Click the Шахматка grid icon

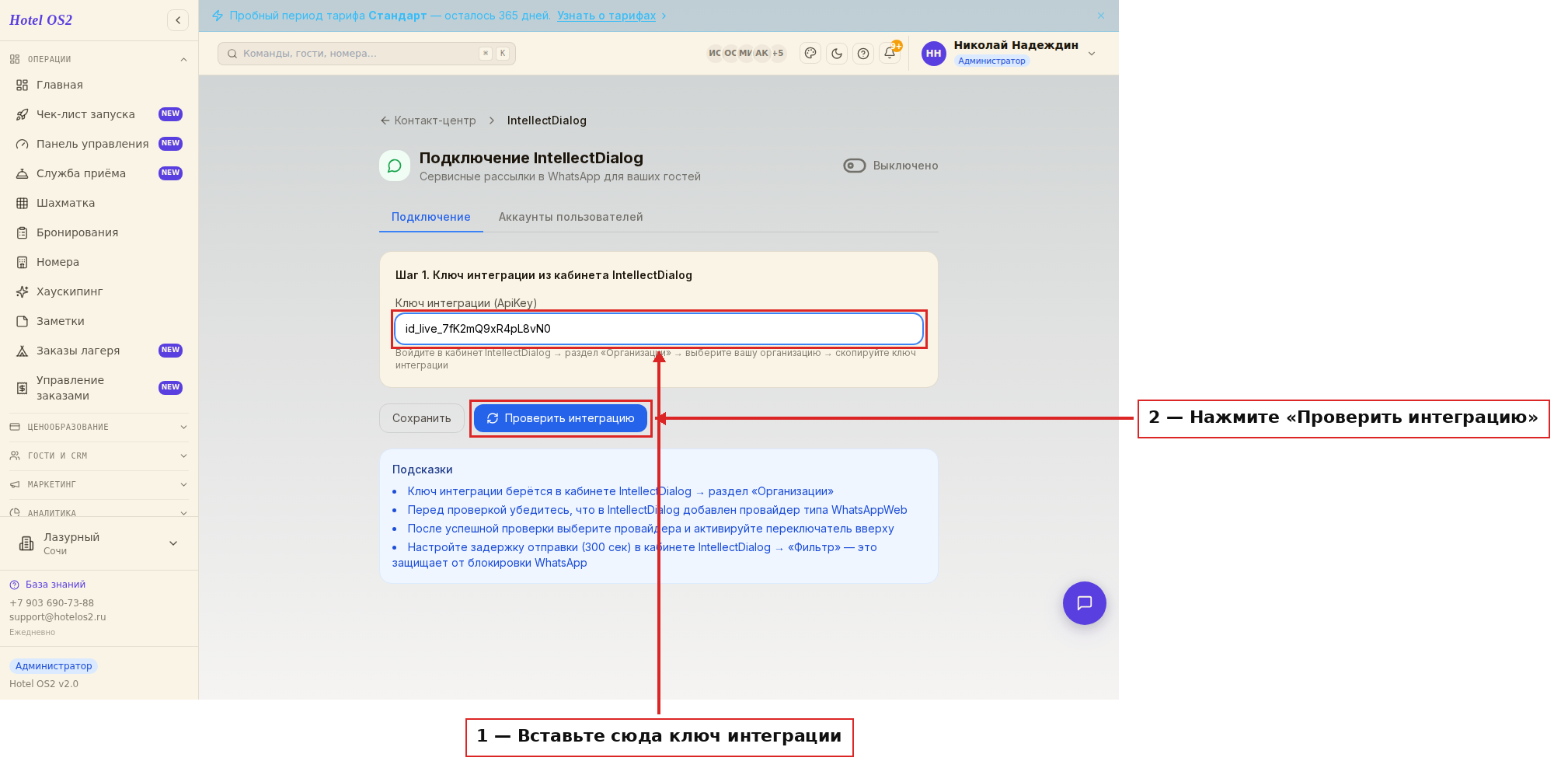[x=23, y=203]
